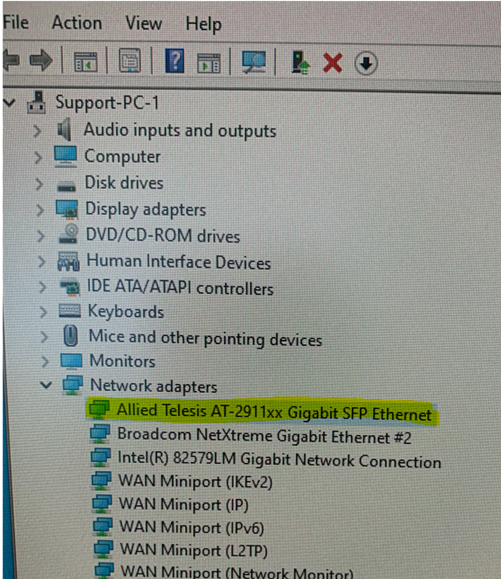Select WAN Miniport (IKEv2) adapter
This screenshot has height=579, width=501.
tap(195, 482)
